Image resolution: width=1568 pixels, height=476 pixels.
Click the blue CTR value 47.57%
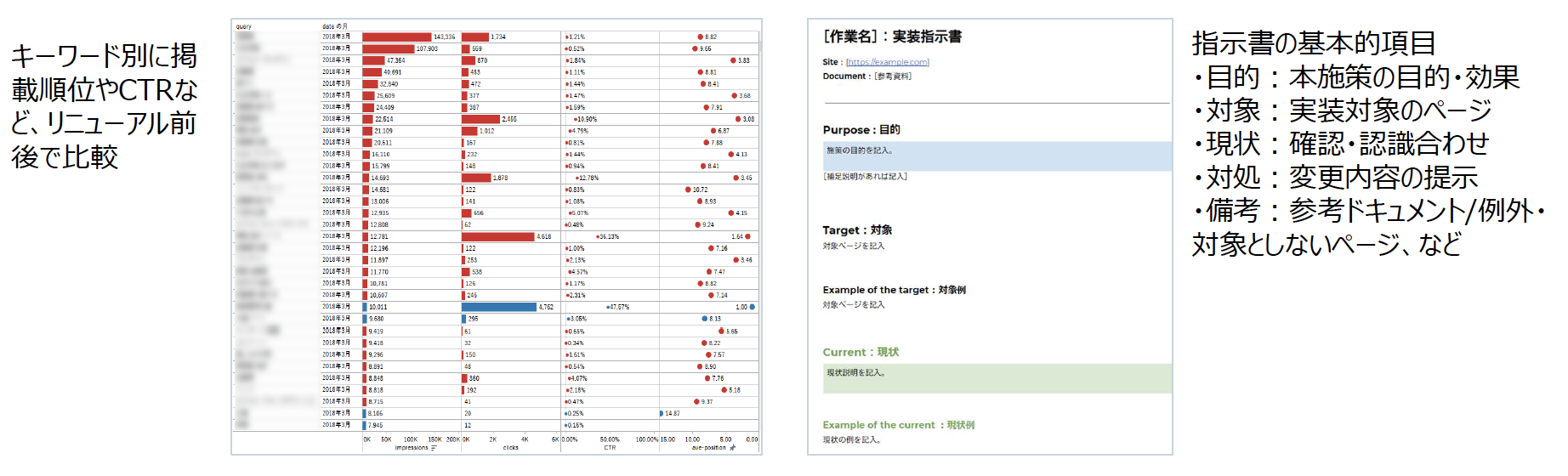tap(618, 307)
